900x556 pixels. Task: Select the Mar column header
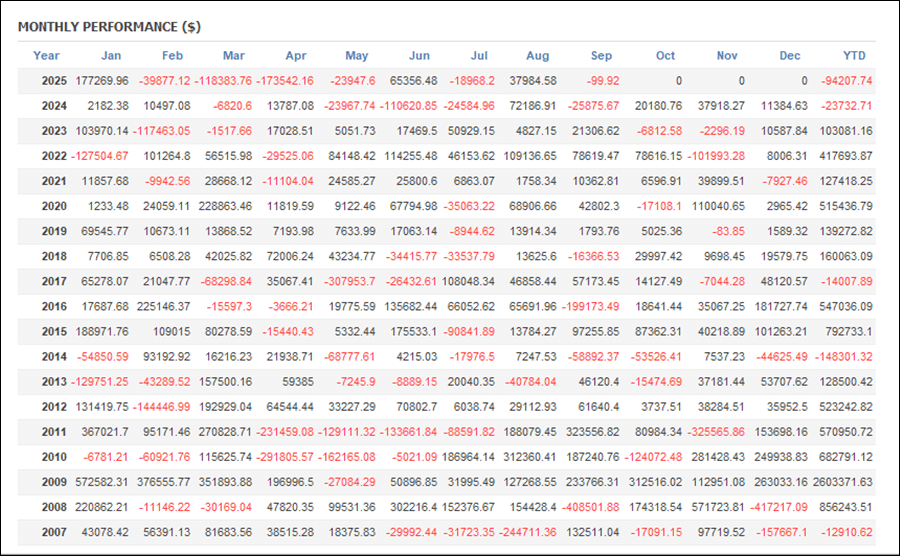point(234,56)
